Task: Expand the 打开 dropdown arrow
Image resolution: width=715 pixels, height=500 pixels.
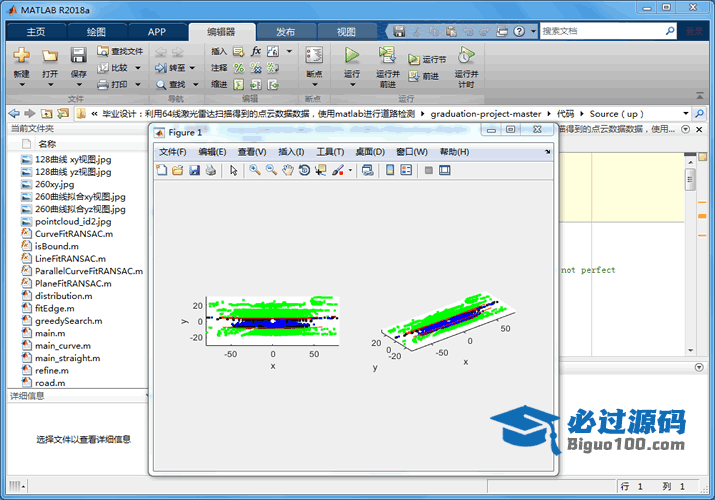Action: (x=50, y=85)
